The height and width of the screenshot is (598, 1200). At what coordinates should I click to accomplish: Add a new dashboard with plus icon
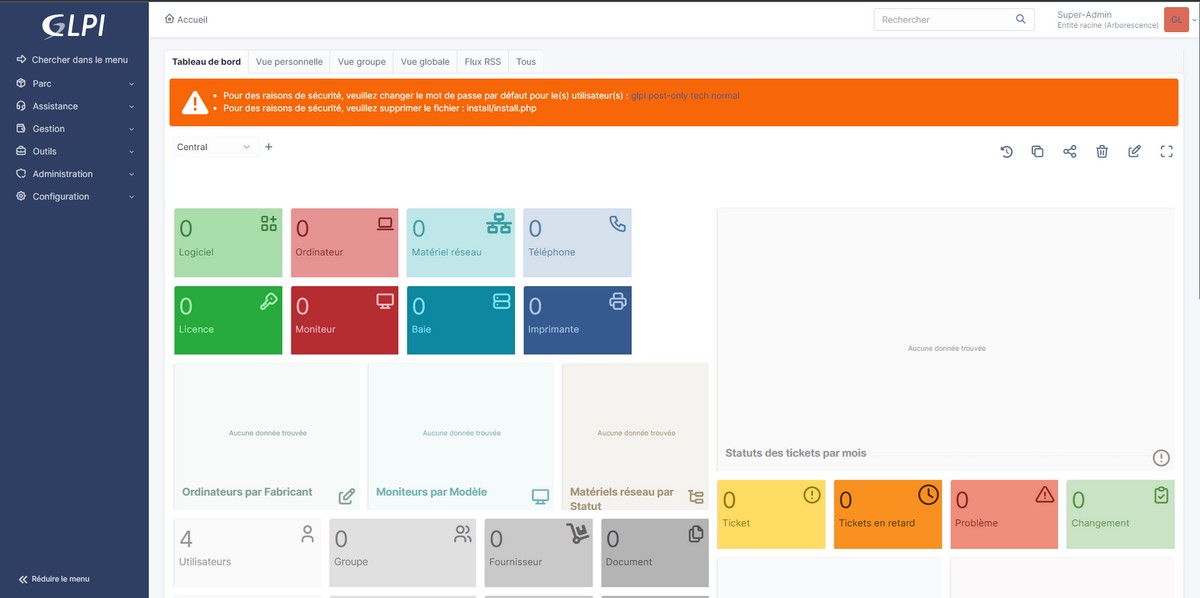point(268,147)
